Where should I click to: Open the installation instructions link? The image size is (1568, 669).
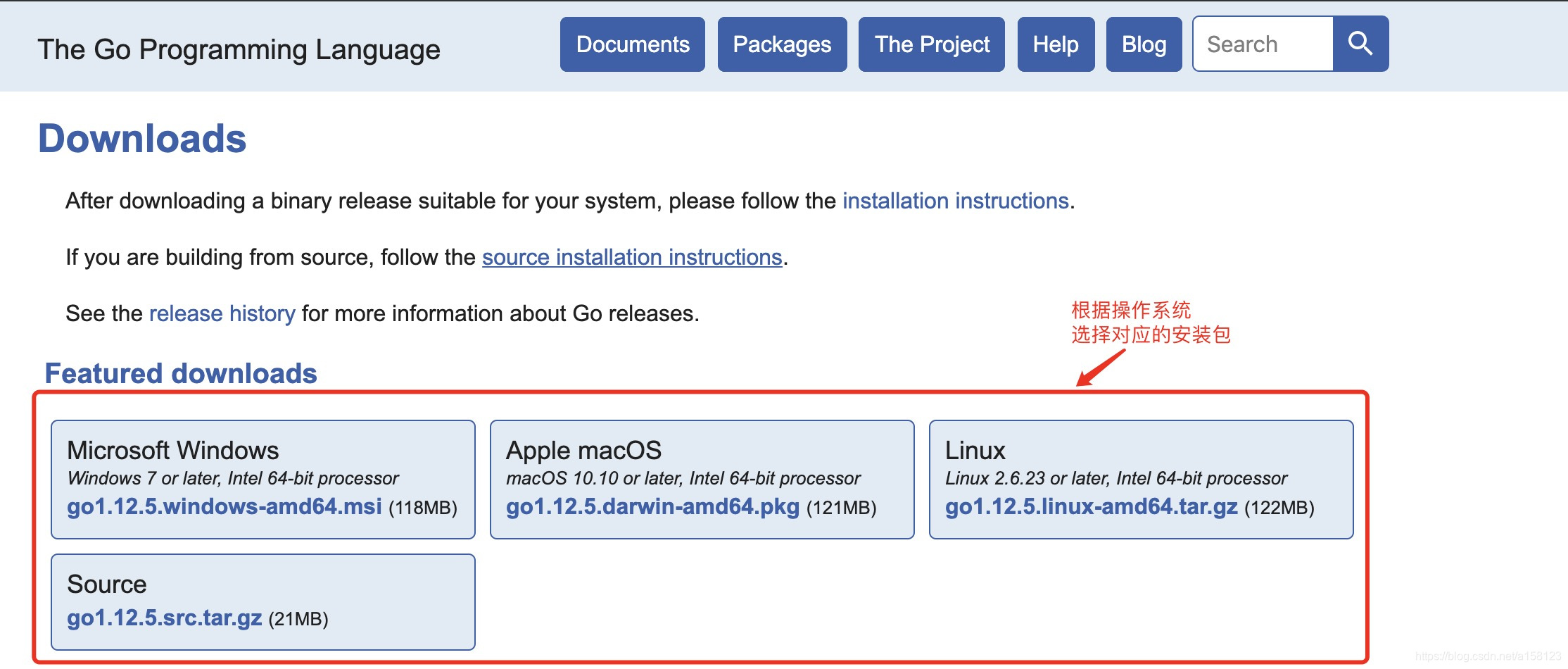point(956,201)
